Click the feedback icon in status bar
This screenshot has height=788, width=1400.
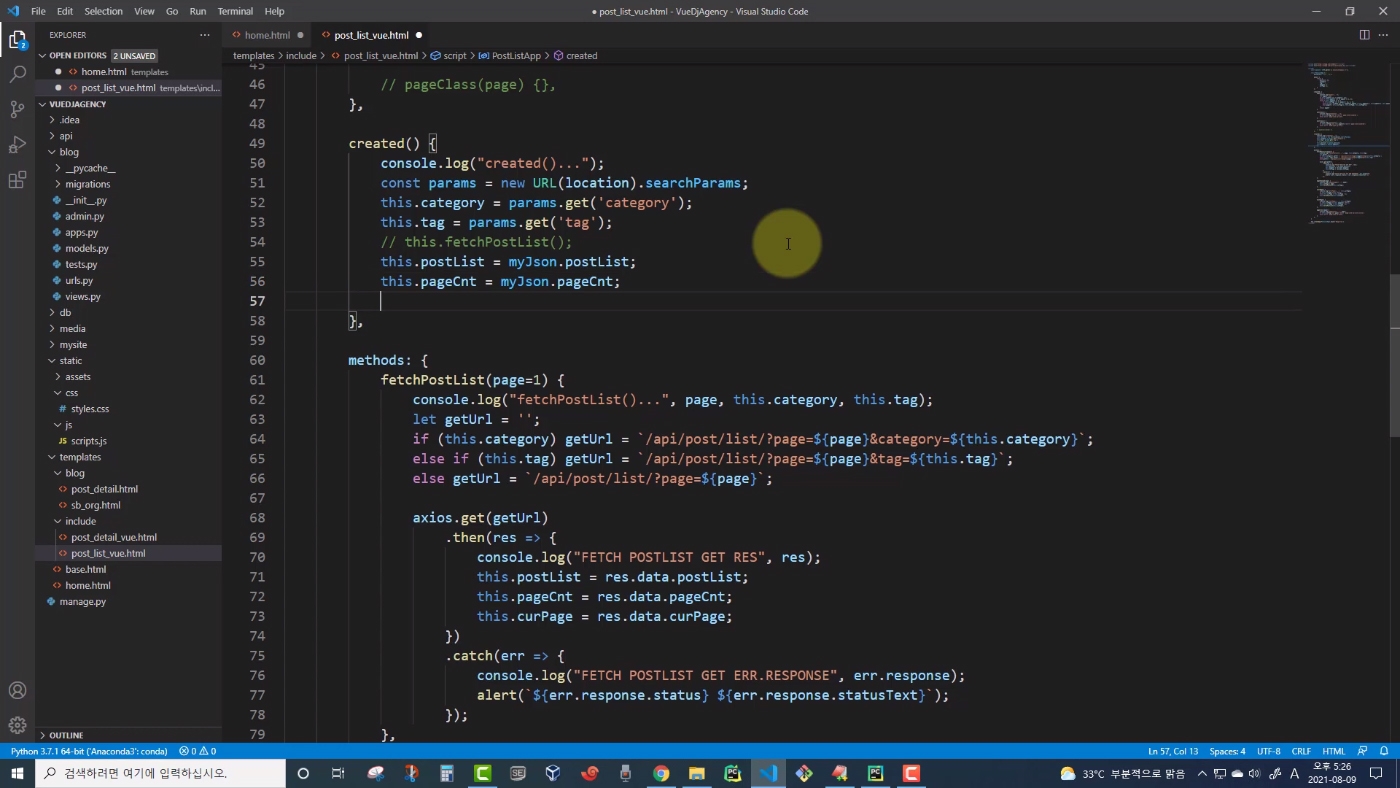(1362, 751)
